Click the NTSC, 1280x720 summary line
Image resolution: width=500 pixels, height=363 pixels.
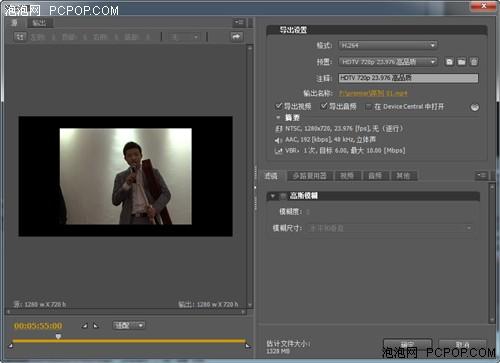(344, 129)
